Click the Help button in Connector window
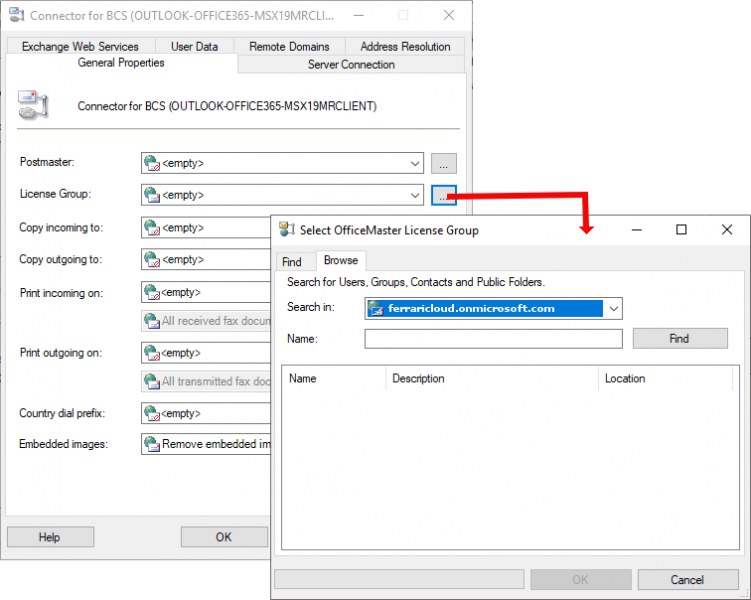 pyautogui.click(x=50, y=537)
